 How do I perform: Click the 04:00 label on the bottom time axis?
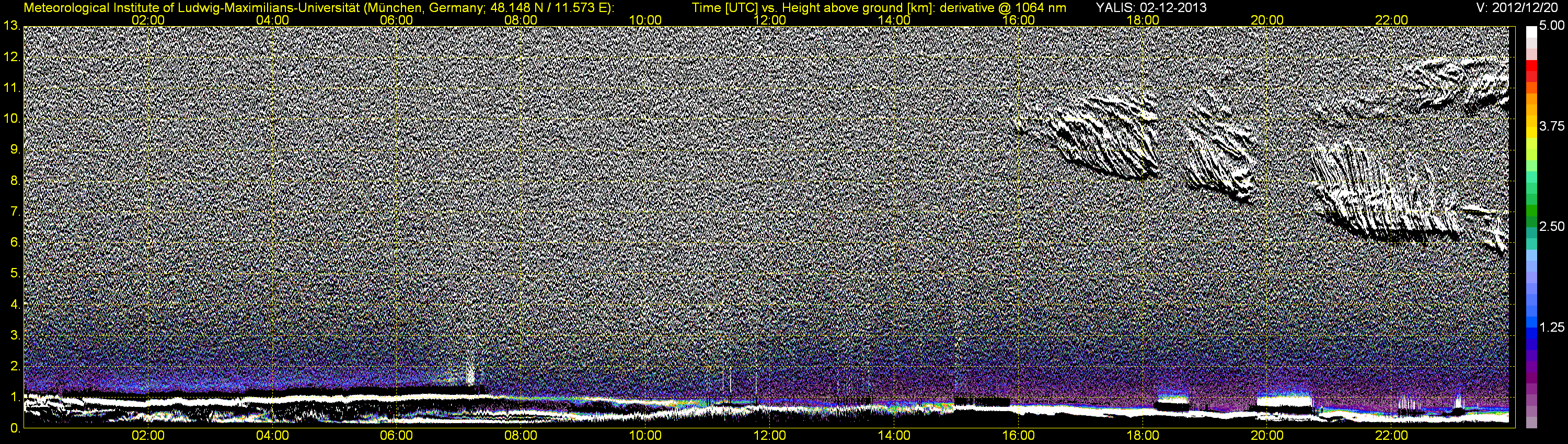point(272,436)
